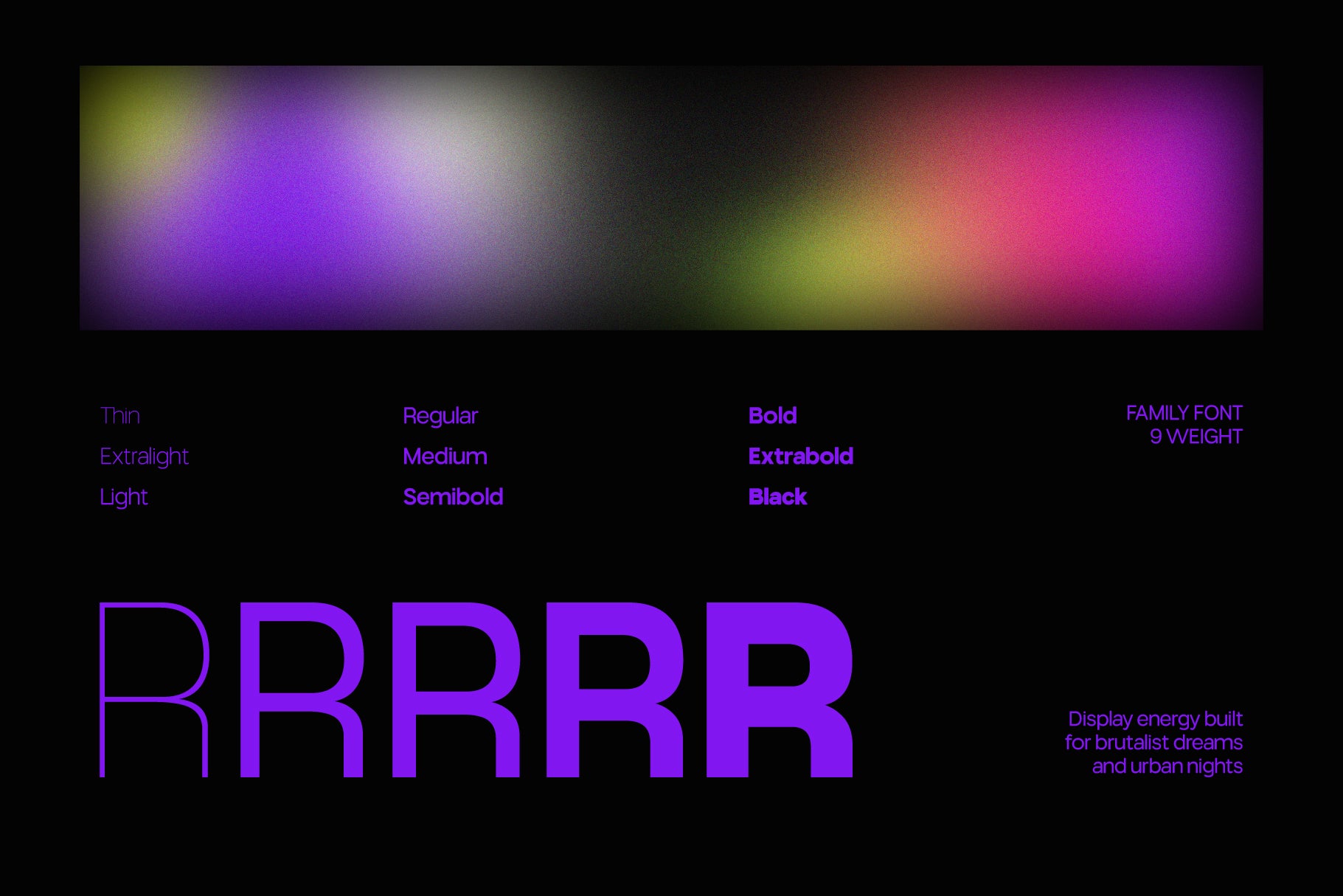Select 'for brutalist dreams' text line
Viewport: 1343px width, 896px height.
point(1154,743)
